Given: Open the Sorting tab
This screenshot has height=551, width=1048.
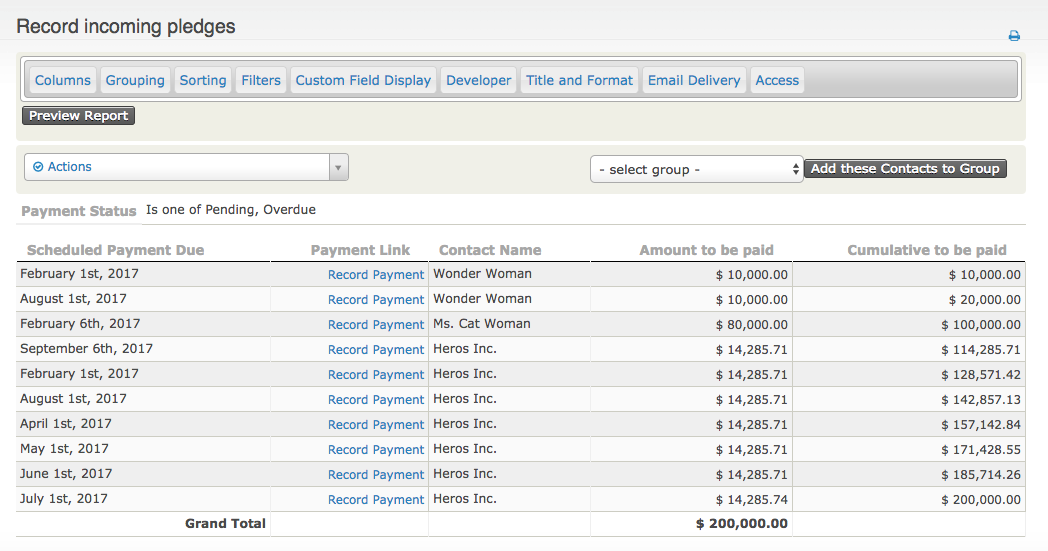Looking at the screenshot, I should [x=203, y=80].
